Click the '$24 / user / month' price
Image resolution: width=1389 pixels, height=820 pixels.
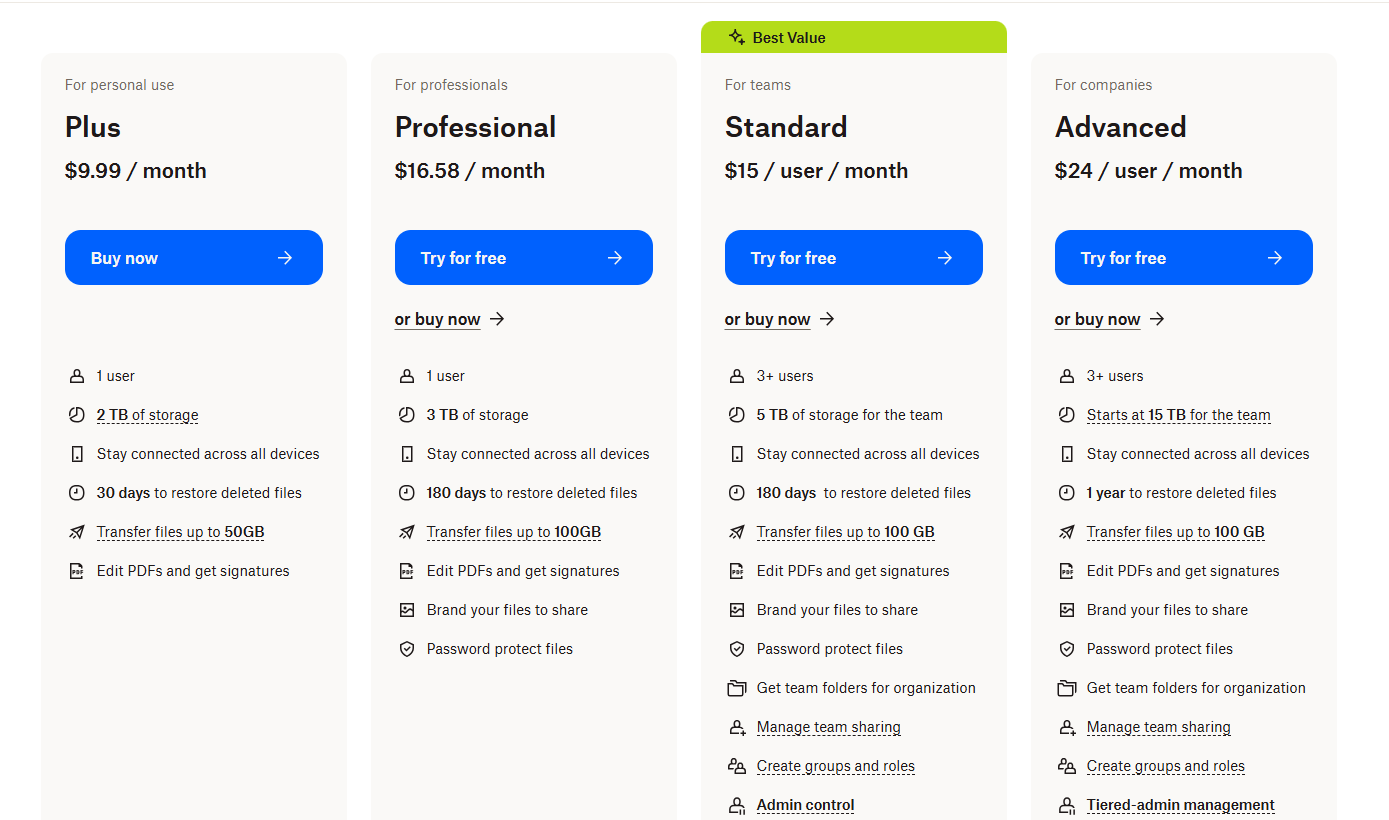1149,171
